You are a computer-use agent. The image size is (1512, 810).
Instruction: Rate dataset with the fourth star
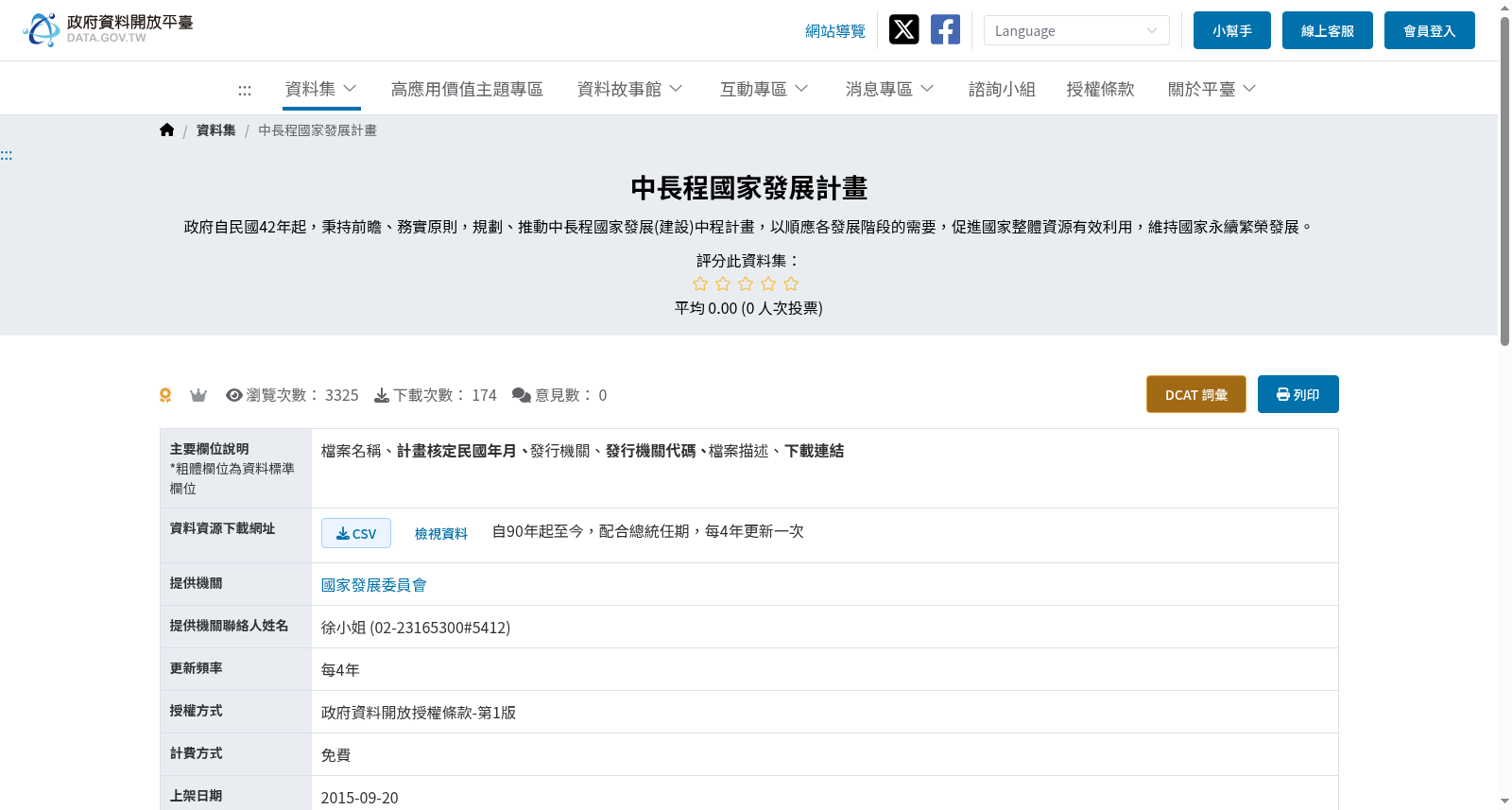tap(768, 284)
